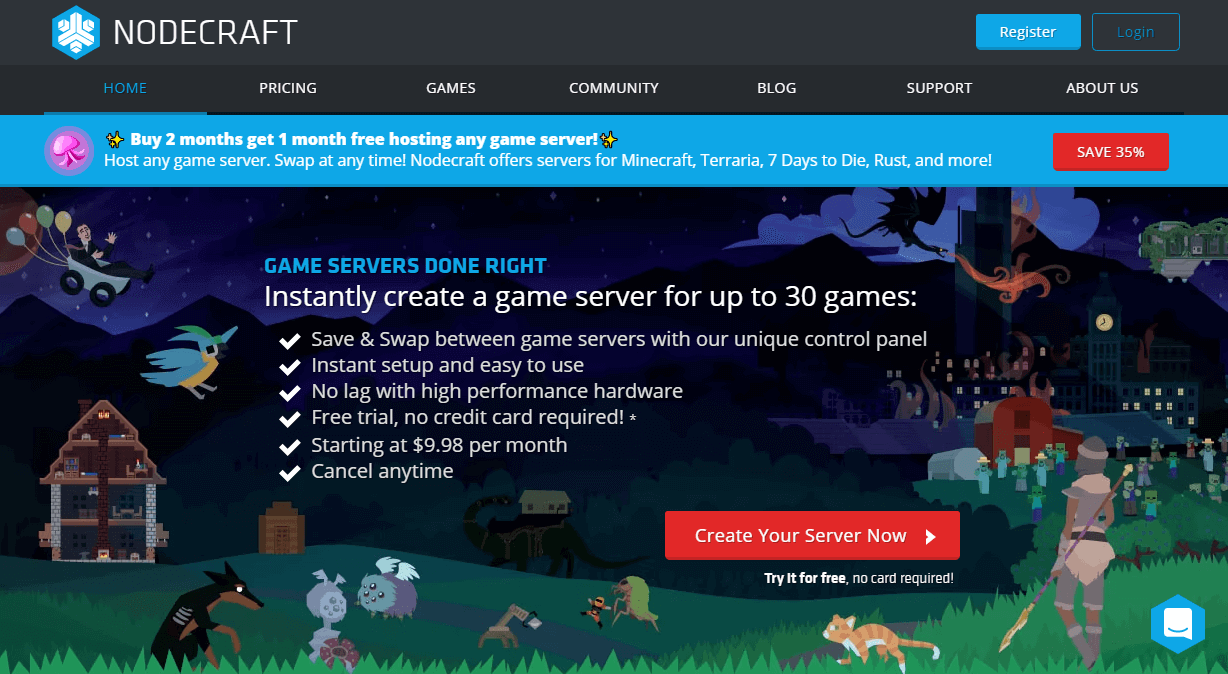Image resolution: width=1228 pixels, height=674 pixels.
Task: Click 'Instantly create a game server' headline
Action: coord(590,297)
